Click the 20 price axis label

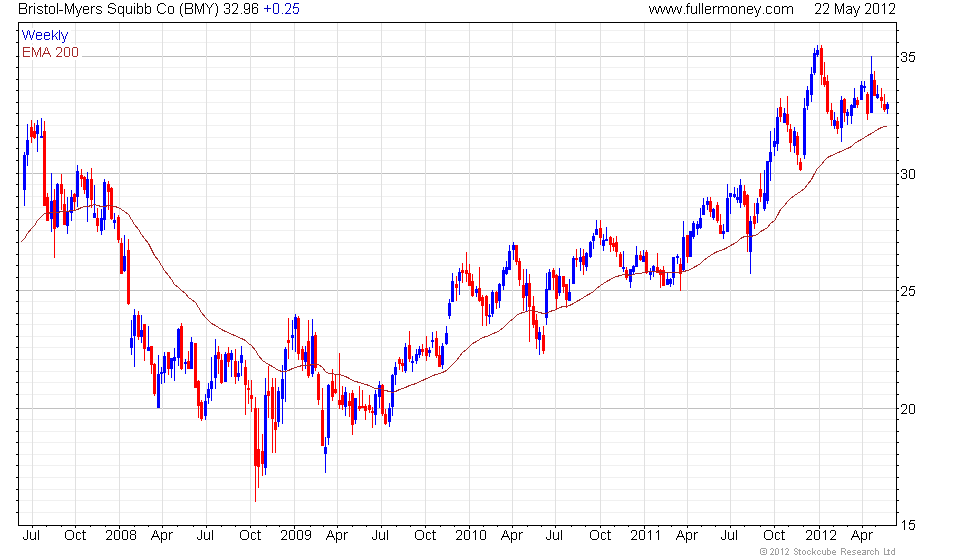908,409
